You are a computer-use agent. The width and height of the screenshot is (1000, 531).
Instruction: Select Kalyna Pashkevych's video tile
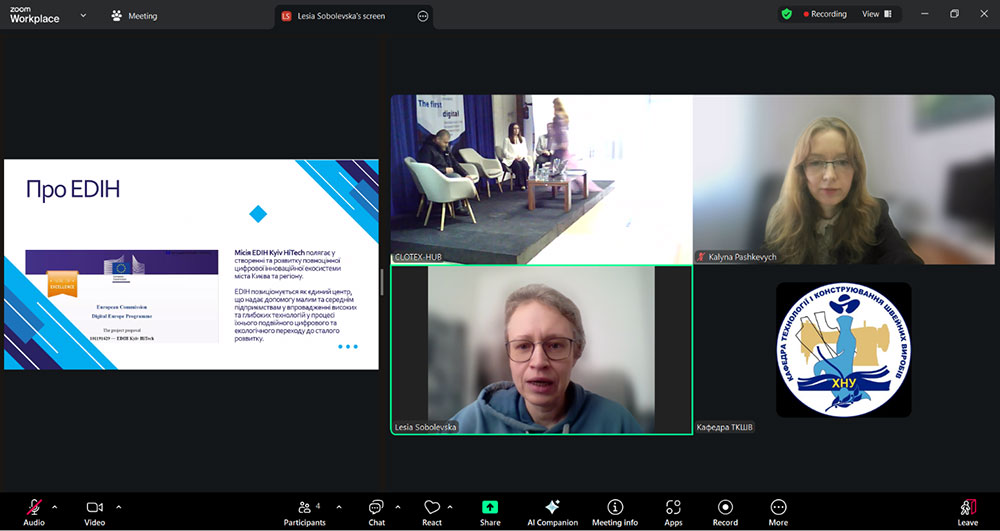click(x=844, y=180)
